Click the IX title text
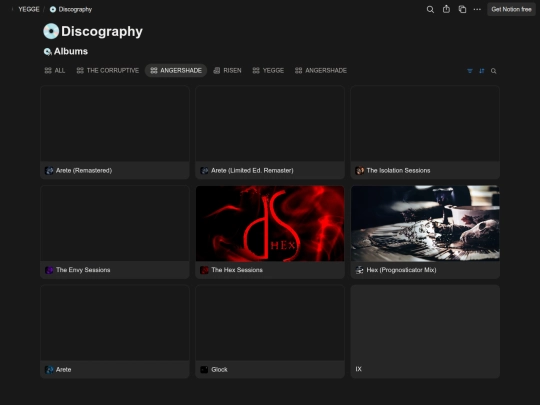540x405 pixels. (359, 369)
